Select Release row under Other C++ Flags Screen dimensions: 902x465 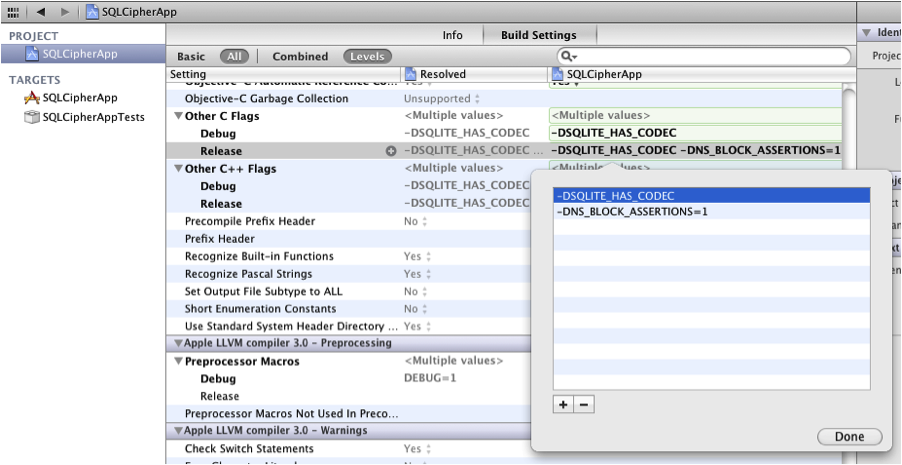tap(221, 204)
